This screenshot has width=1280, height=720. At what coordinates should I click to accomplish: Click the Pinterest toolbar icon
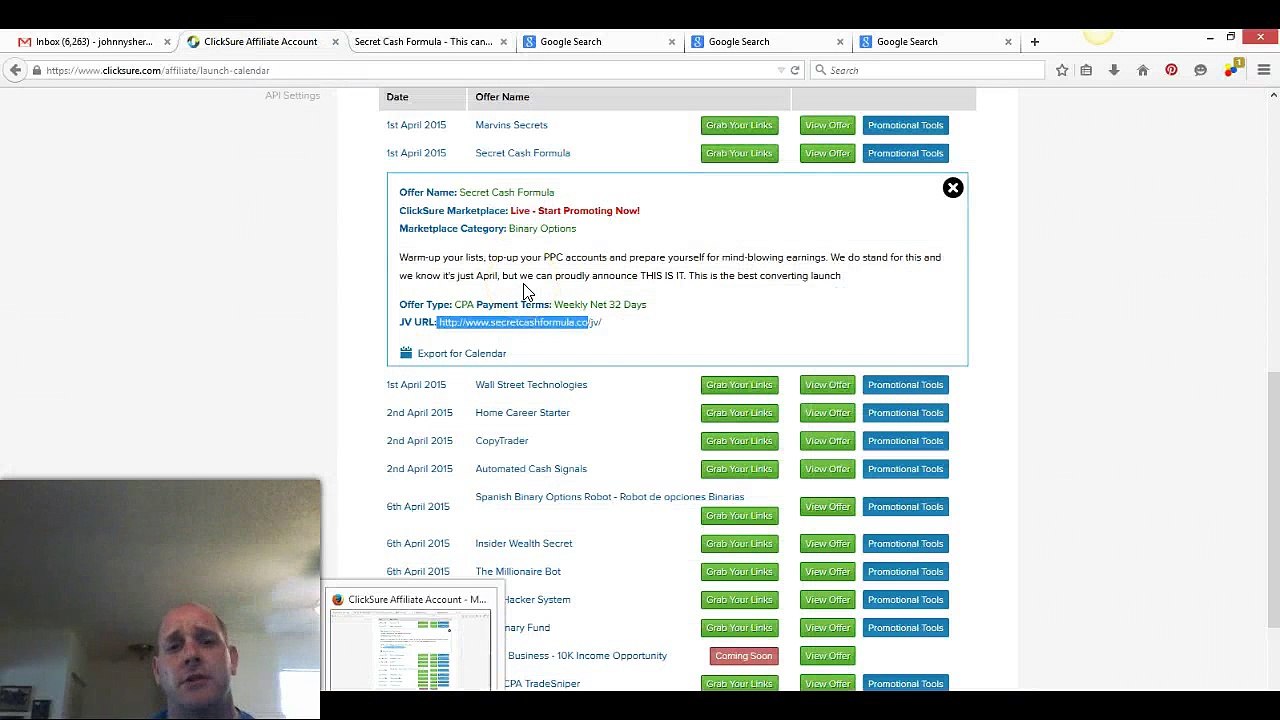1171,70
